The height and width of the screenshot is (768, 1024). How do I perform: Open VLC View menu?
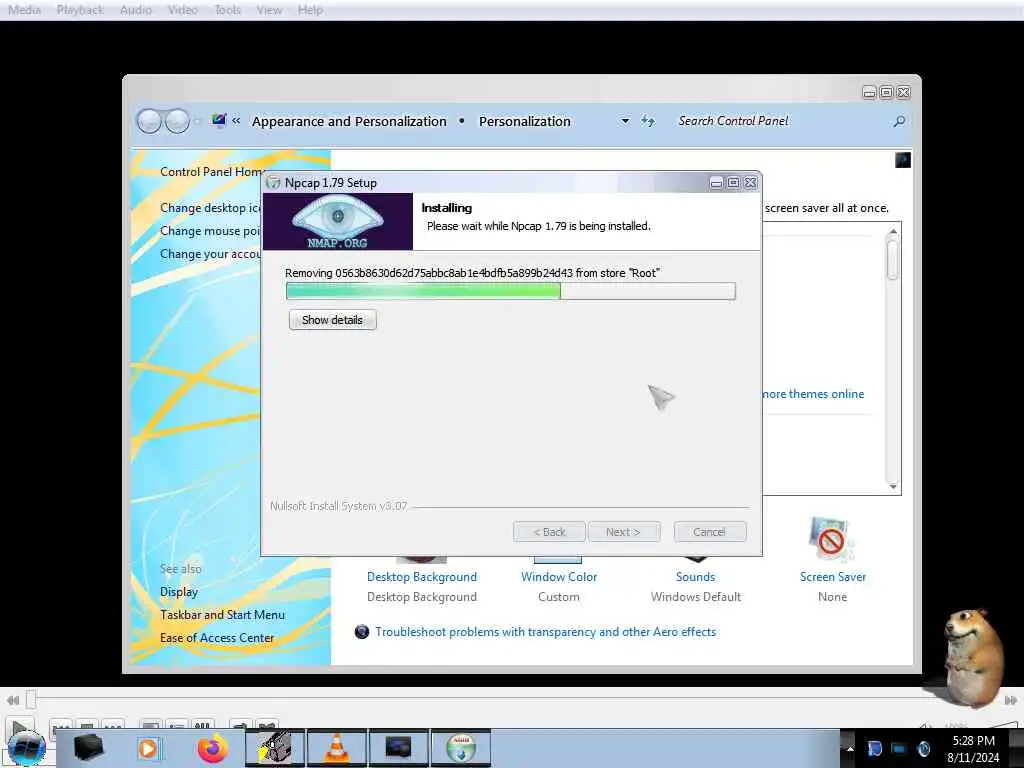[x=269, y=10]
